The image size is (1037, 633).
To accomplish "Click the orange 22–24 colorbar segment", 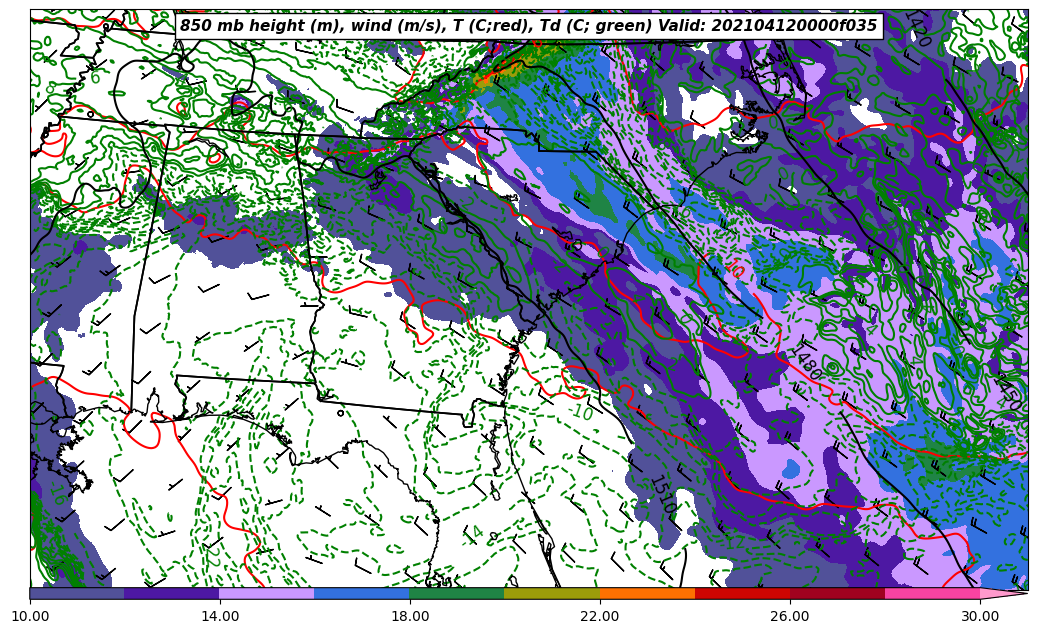I will point(646,593).
